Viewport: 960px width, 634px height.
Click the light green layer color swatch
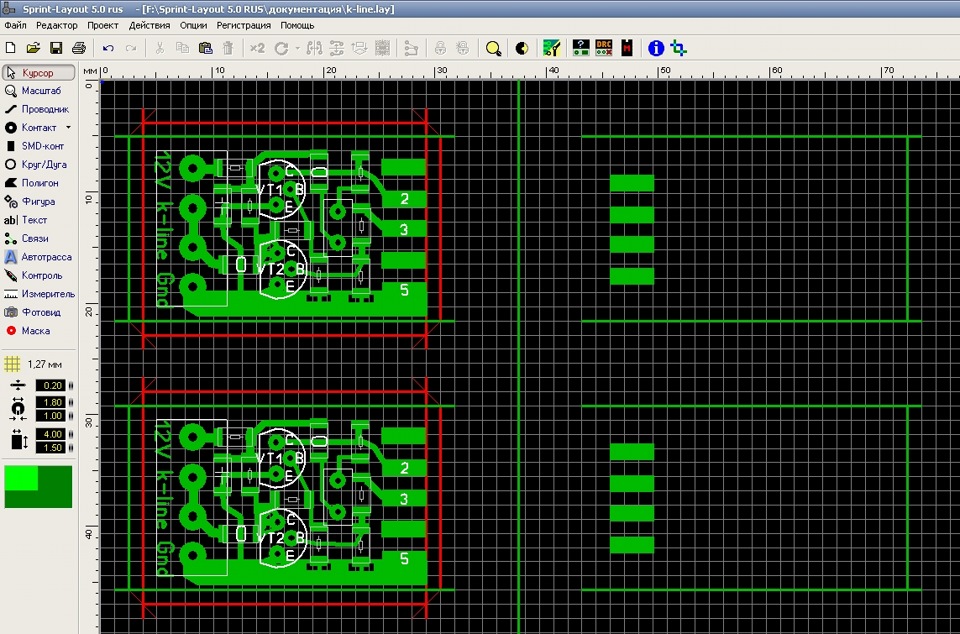pyautogui.click(x=21, y=478)
